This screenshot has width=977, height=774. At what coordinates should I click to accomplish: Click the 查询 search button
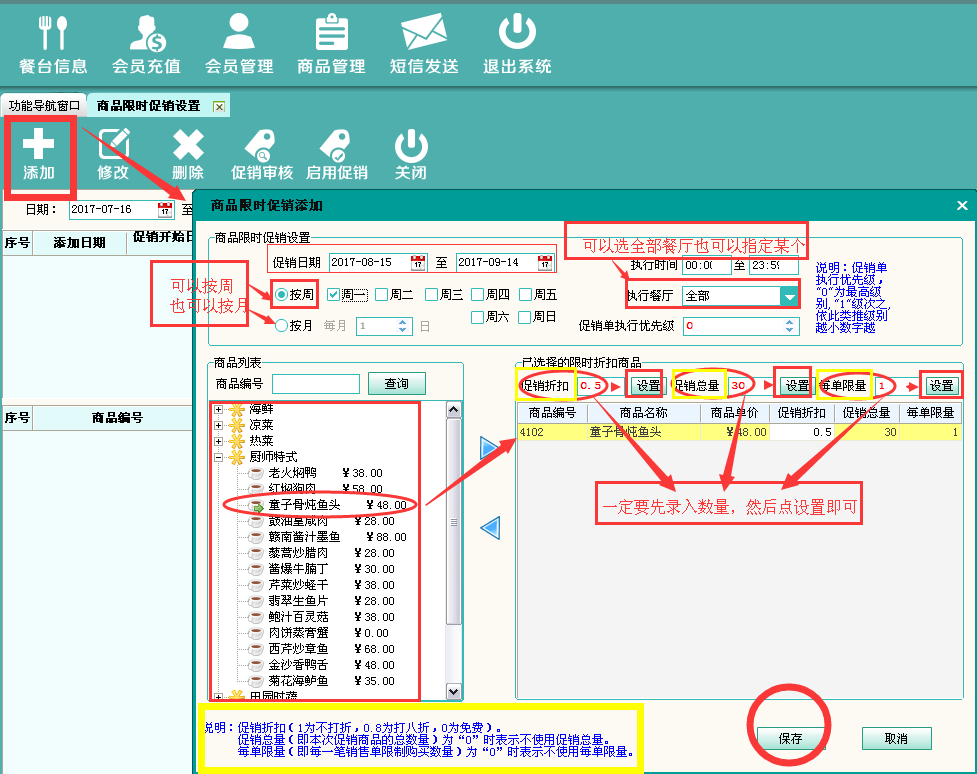[397, 384]
